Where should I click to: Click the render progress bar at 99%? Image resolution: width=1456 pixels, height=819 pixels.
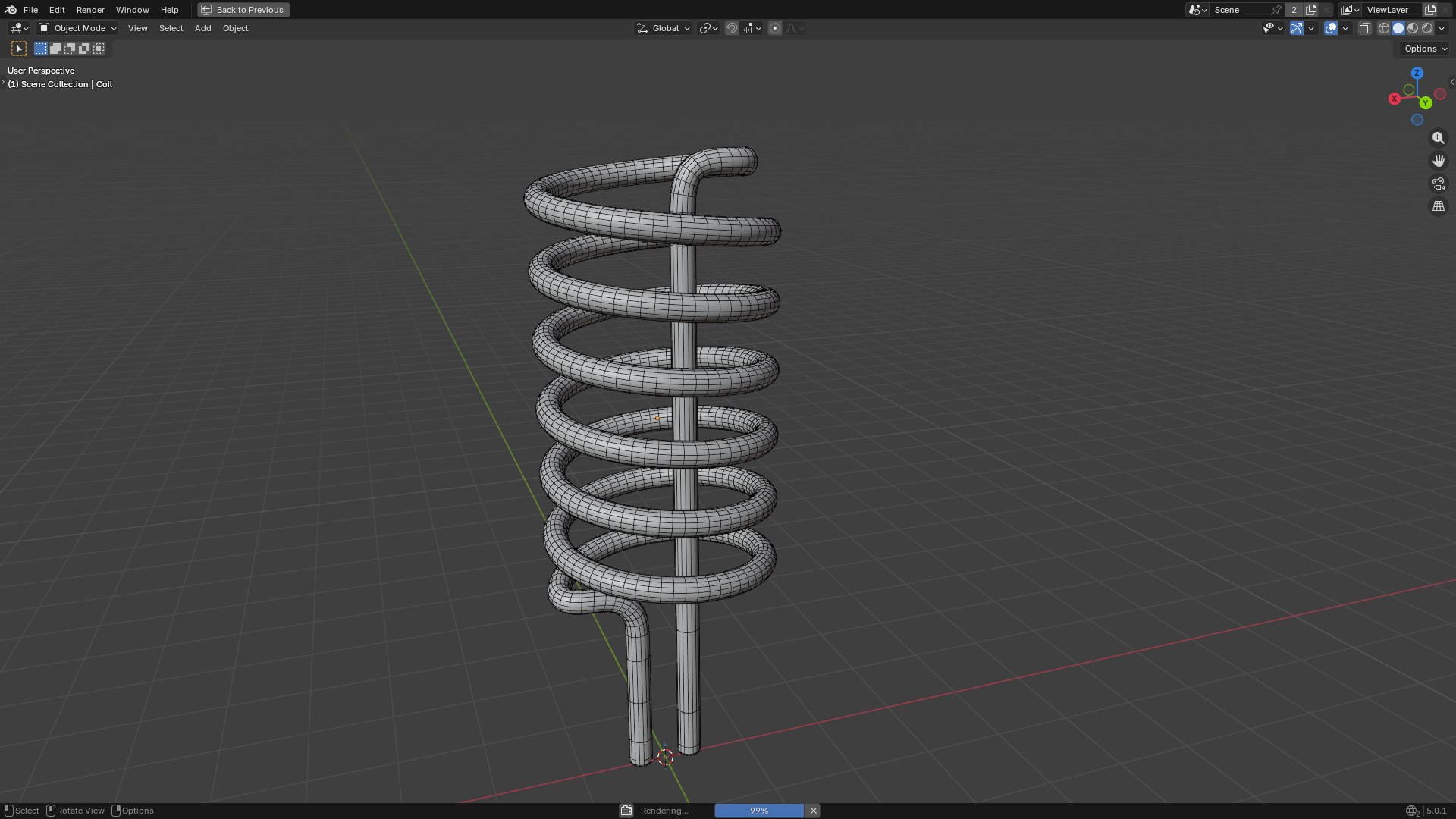759,811
